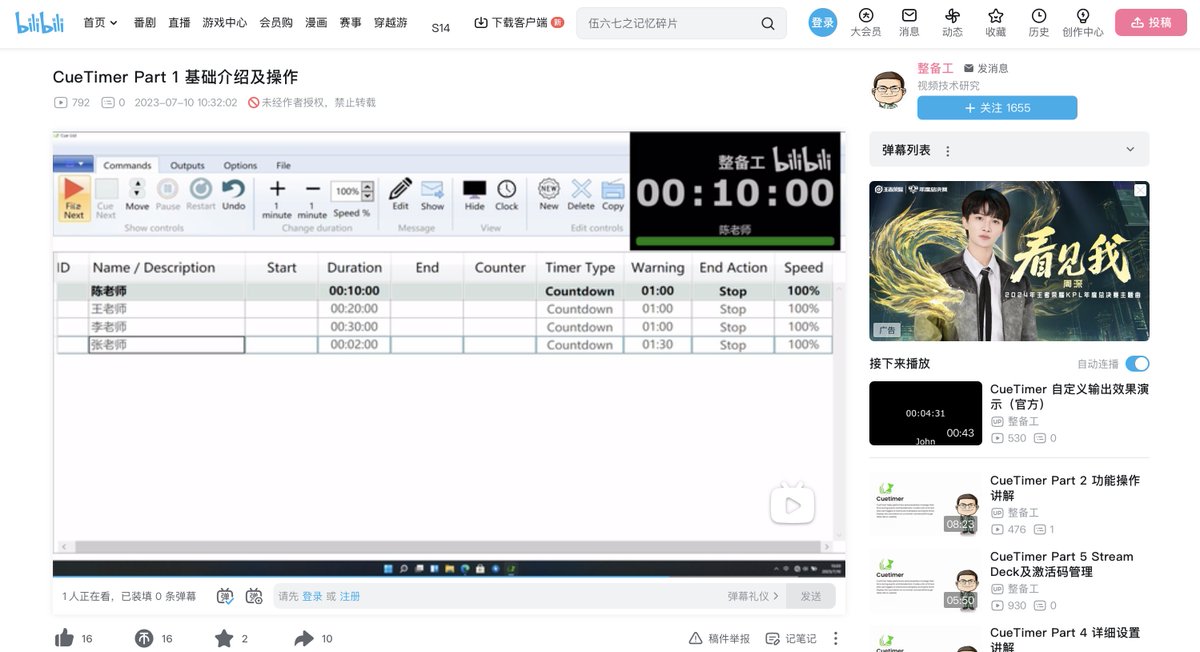Image resolution: width=1200 pixels, height=652 pixels.
Task: Open 游戏中心 in the nav bar
Action: point(224,22)
